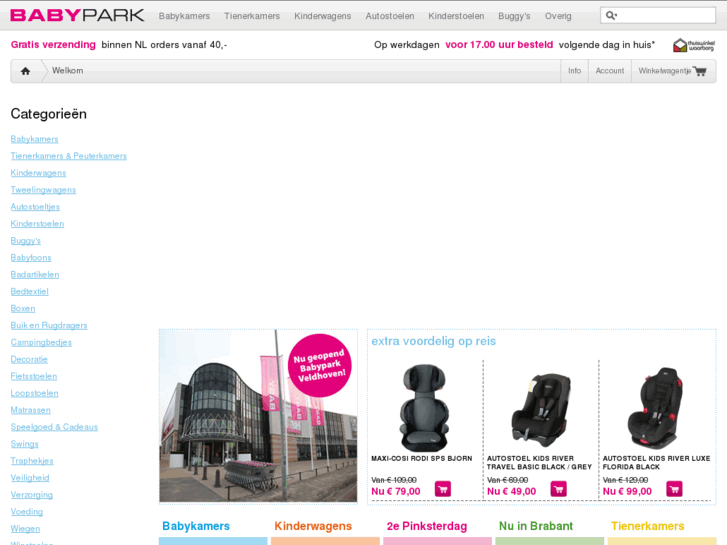Screen dimensions: 727x545
Task: Open Verzorging category
Action: (x=32, y=494)
